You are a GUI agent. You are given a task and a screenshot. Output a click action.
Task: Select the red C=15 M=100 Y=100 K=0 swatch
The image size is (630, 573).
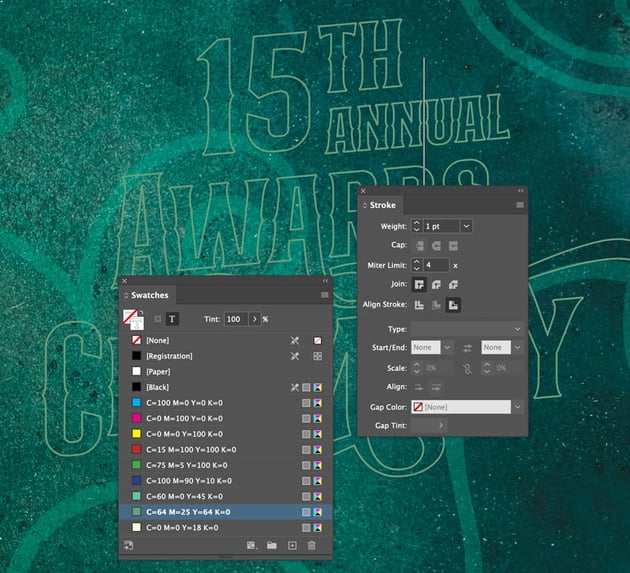coord(225,450)
